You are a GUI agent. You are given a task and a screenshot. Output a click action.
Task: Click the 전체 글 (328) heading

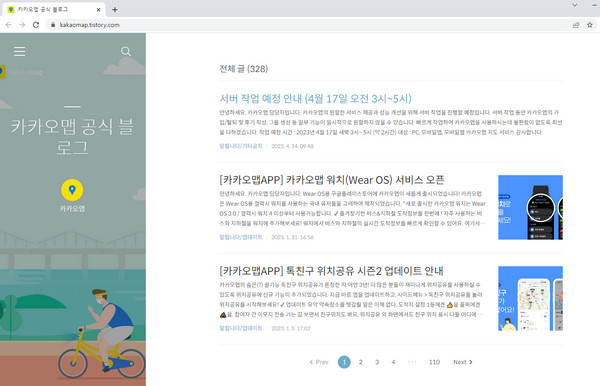pos(243,69)
